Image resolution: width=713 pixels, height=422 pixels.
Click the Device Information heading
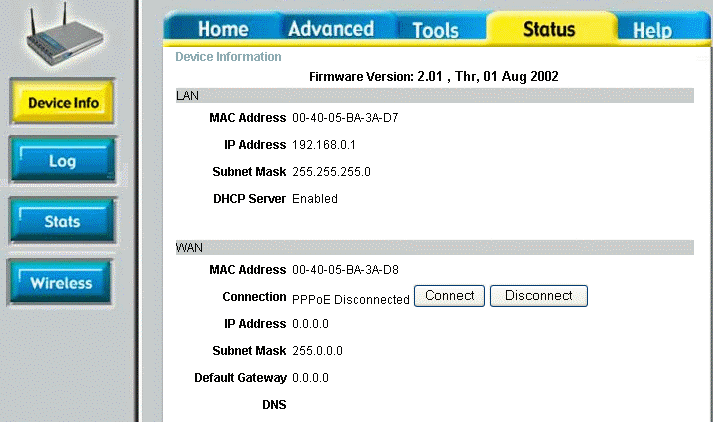(228, 57)
